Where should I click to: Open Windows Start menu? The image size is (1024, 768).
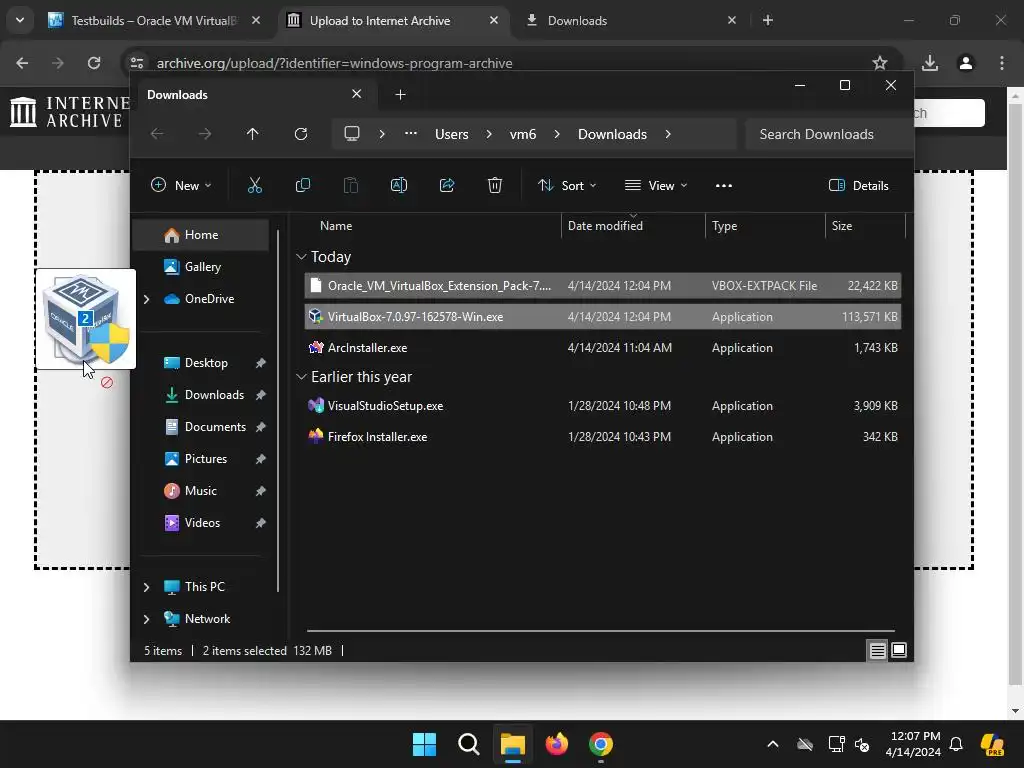(424, 744)
